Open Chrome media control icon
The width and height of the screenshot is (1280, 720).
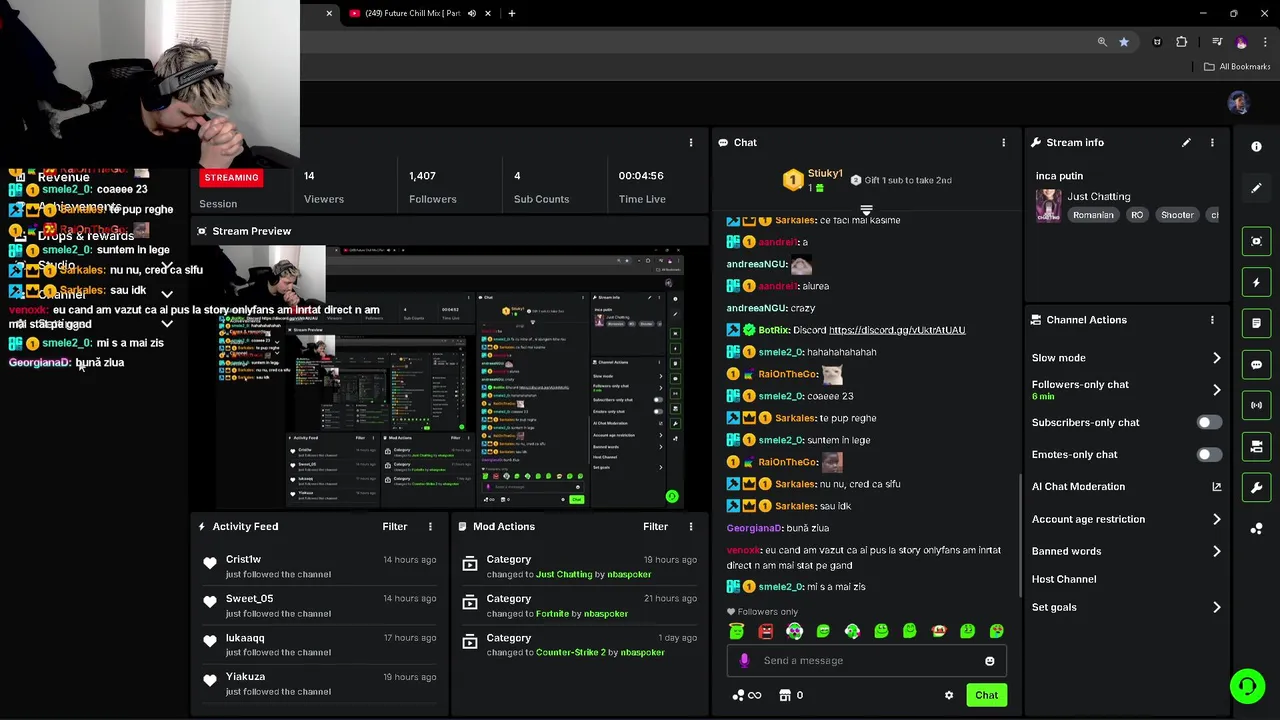1217,42
